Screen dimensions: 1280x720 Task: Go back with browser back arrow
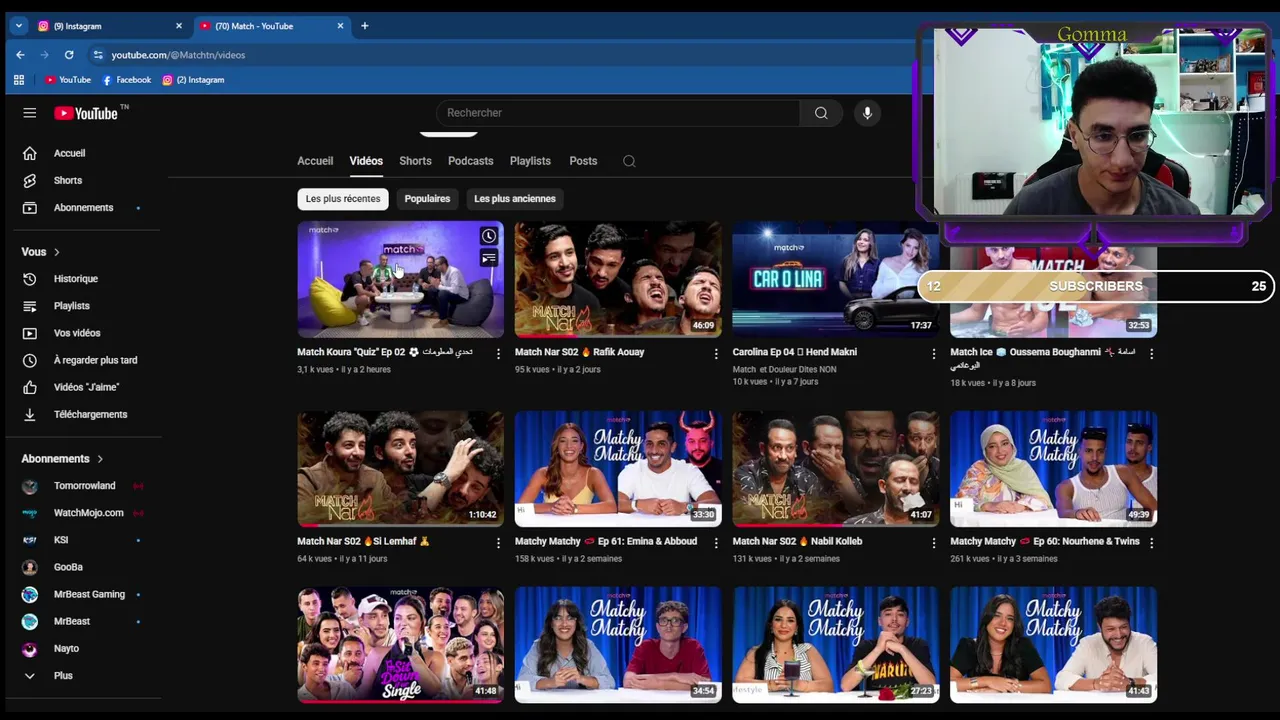click(20, 55)
